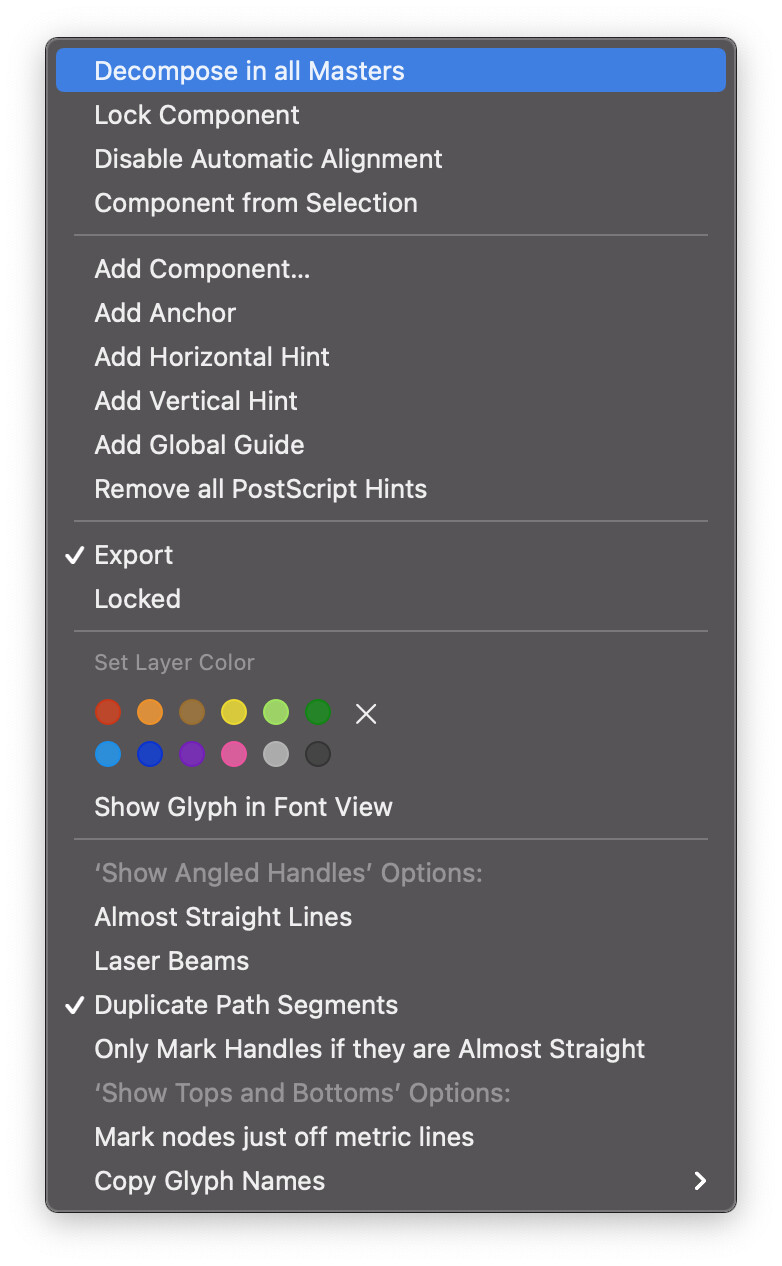Set layer color to purple
The width and height of the screenshot is (782, 1266).
[x=192, y=754]
